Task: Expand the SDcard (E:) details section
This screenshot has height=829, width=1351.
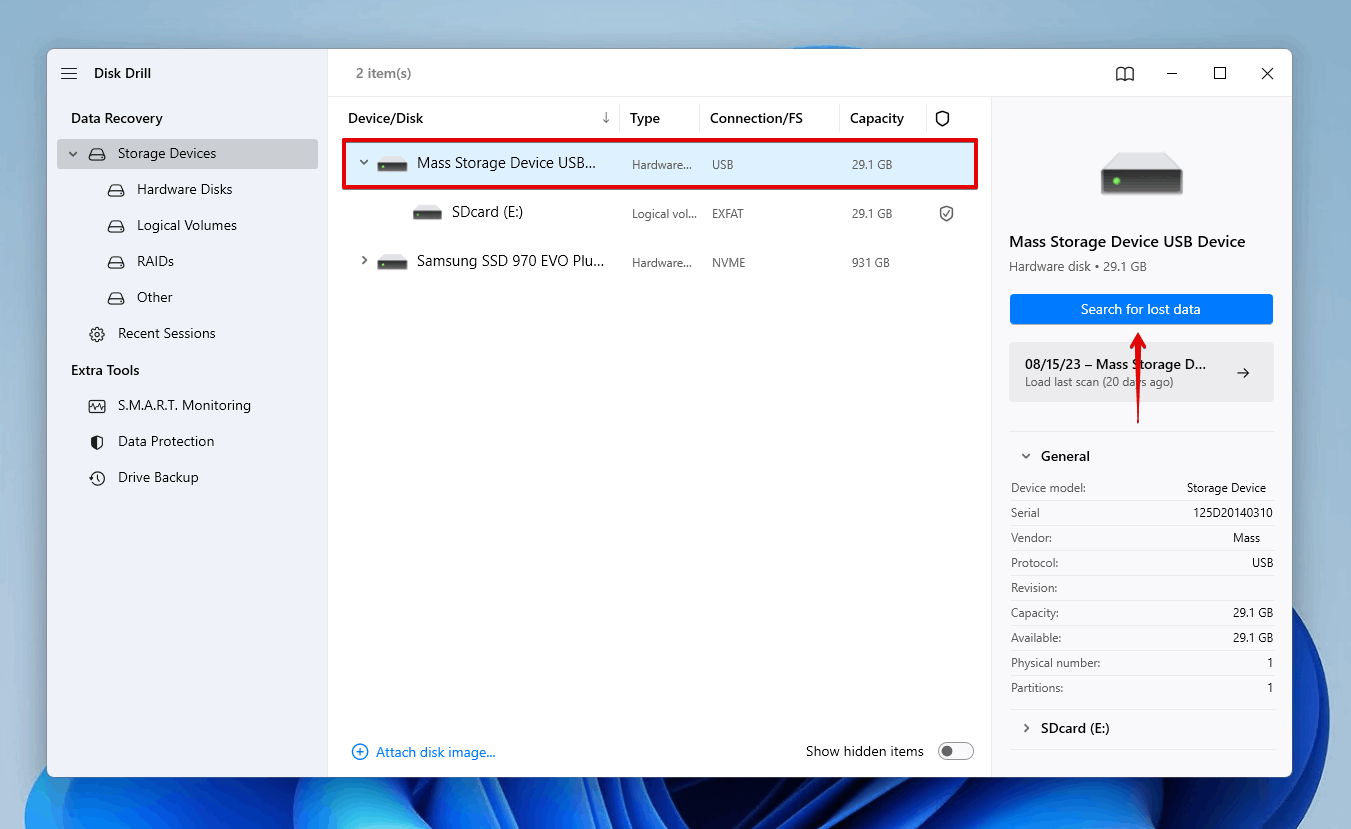Action: pyautogui.click(x=1026, y=728)
